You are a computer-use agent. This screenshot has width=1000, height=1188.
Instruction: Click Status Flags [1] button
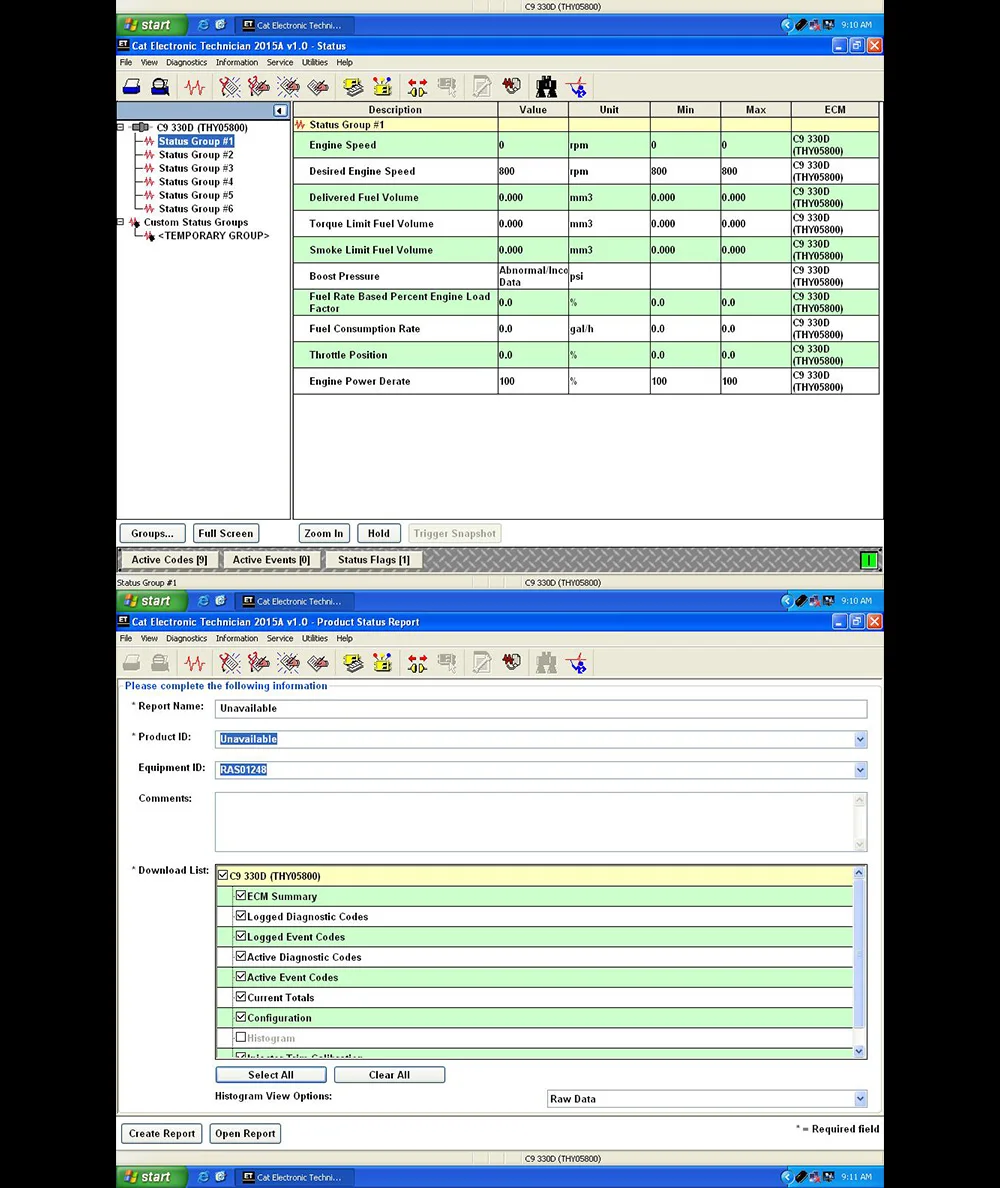(373, 560)
